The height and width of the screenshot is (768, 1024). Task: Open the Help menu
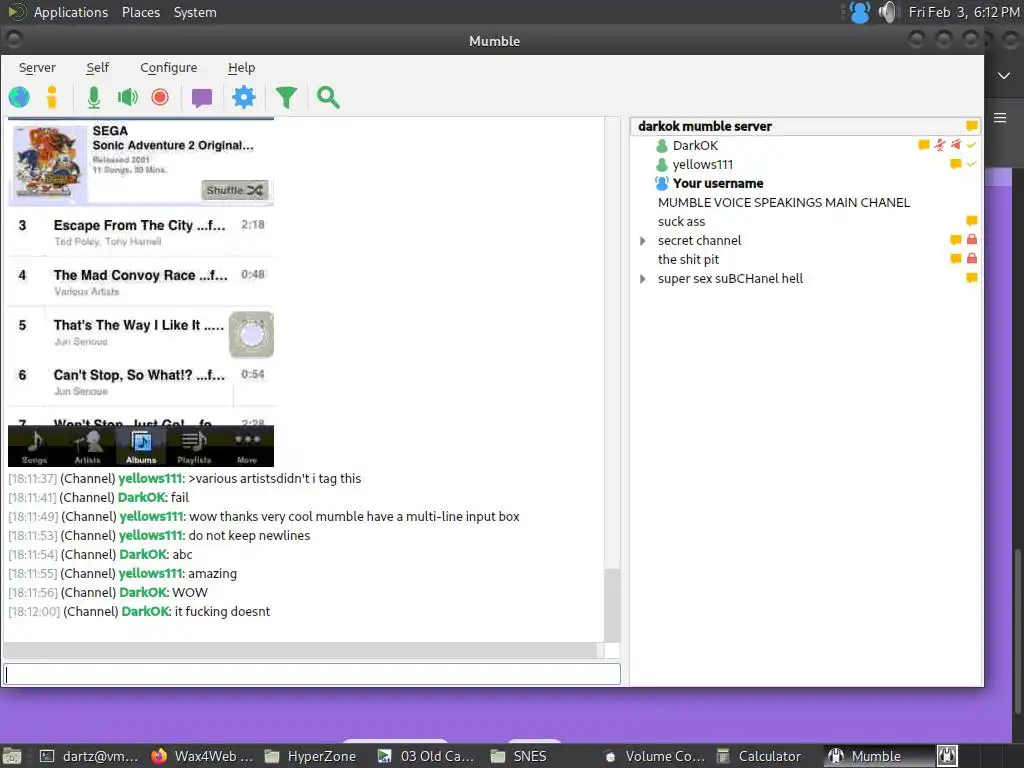(241, 67)
